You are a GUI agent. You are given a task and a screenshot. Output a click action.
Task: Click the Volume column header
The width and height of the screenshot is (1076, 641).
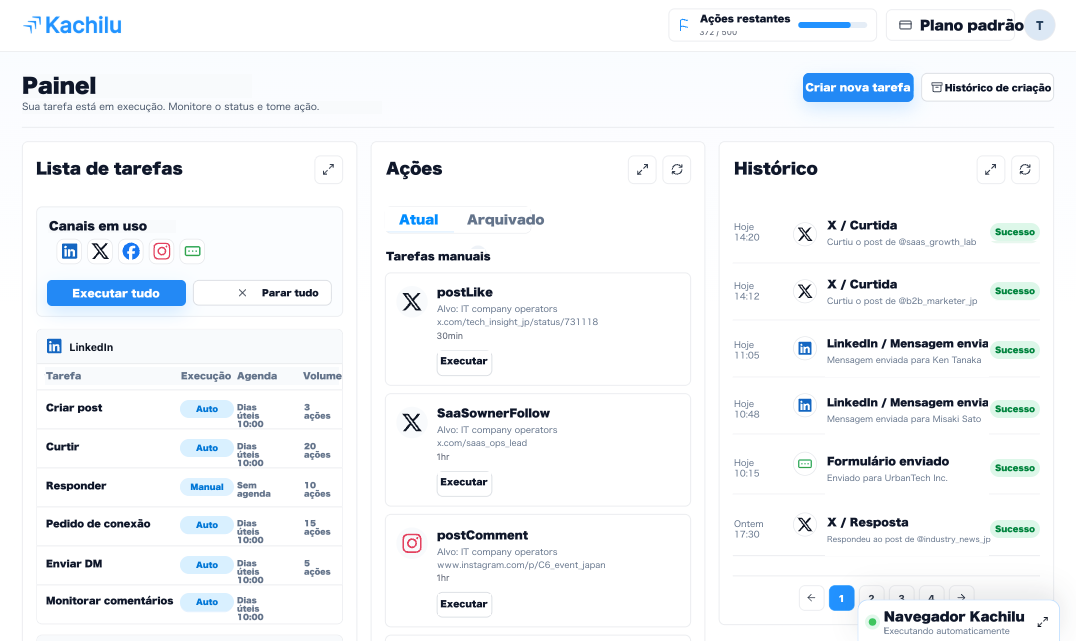(322, 376)
